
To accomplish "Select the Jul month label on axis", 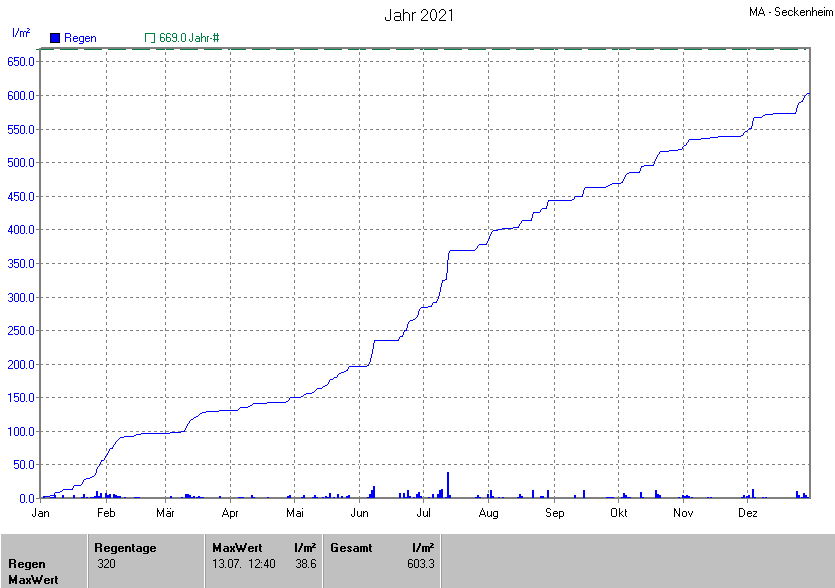I will click(423, 513).
